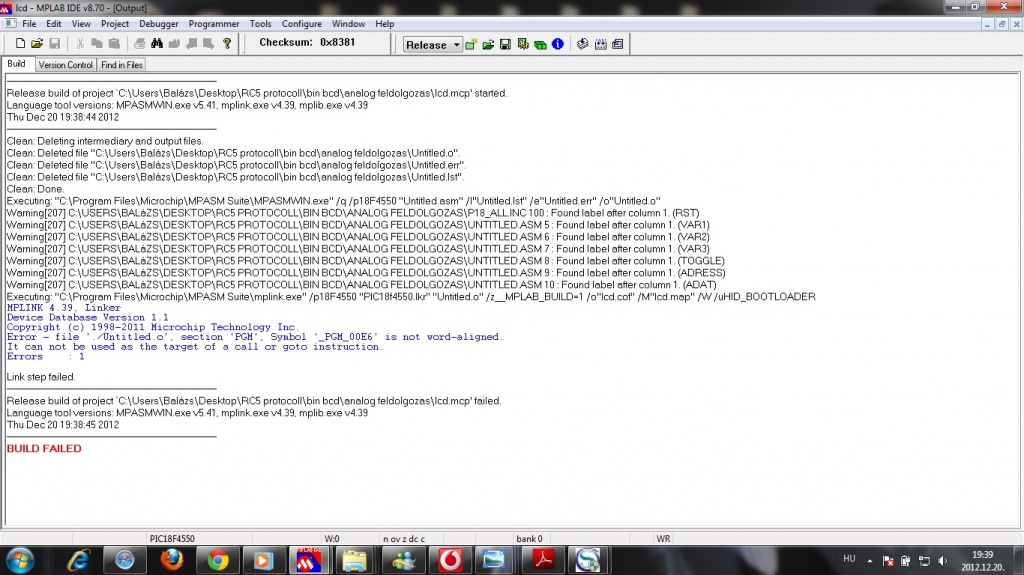Open the Configure menu
The height and width of the screenshot is (575, 1024).
(x=301, y=24)
